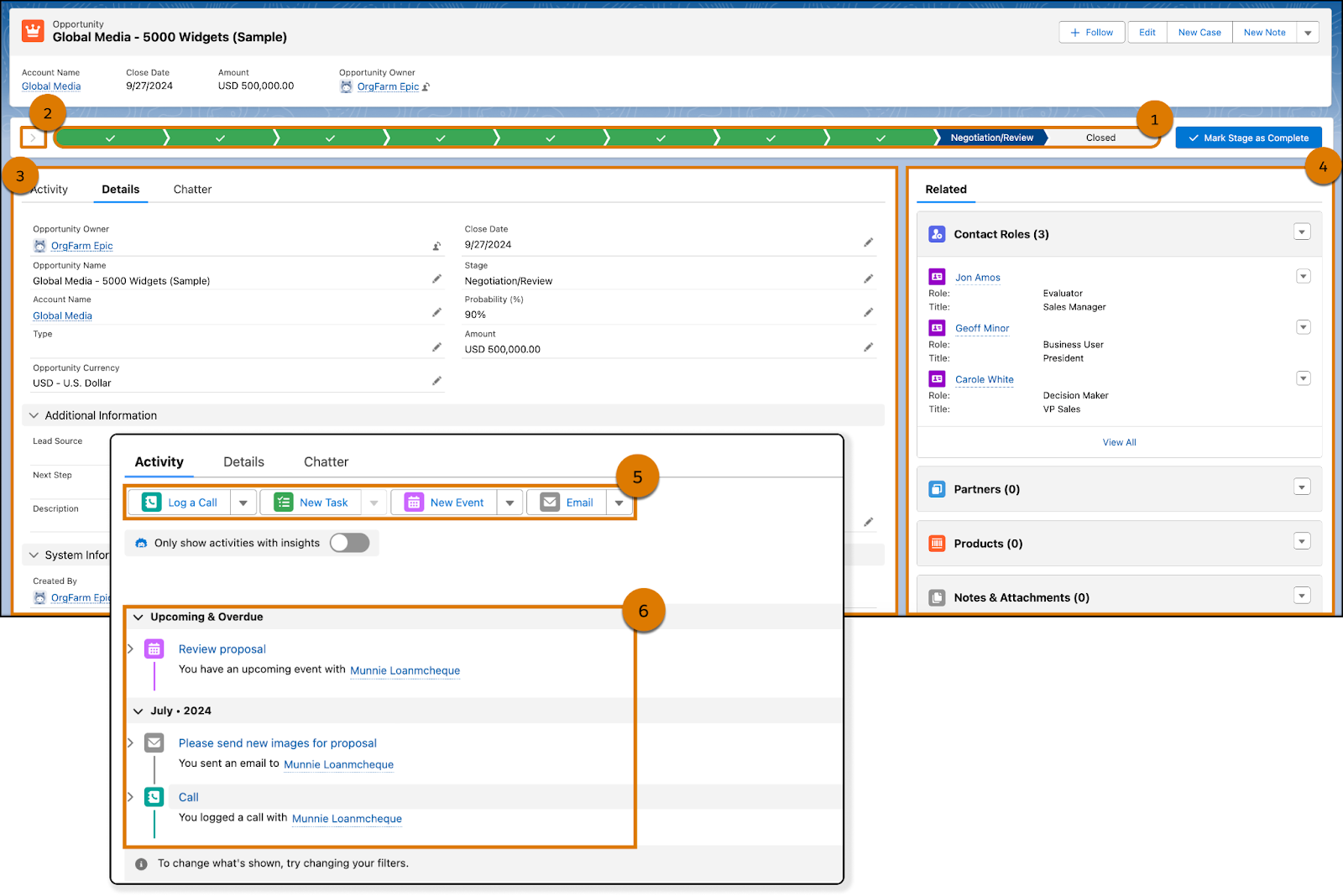The width and height of the screenshot is (1343, 896).
Task: Click the Opportunity crown icon in header
Action: point(33,31)
